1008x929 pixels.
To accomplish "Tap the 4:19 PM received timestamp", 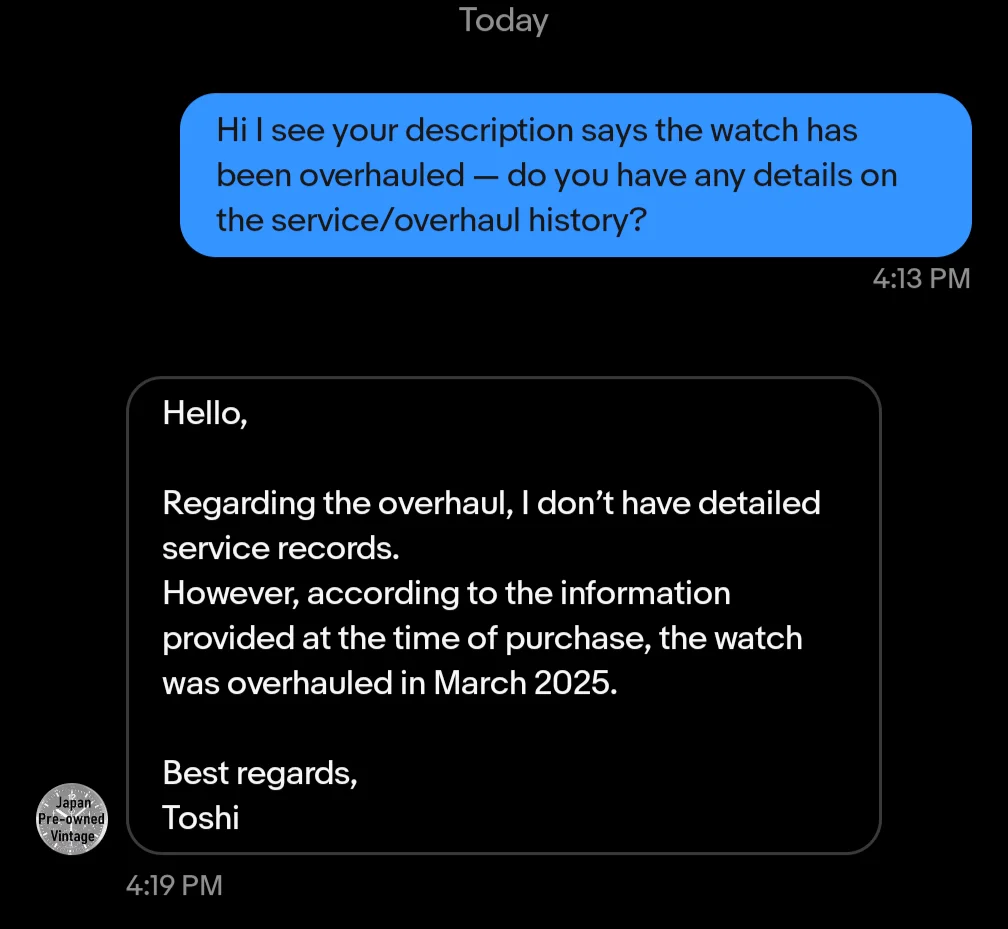I will (x=174, y=885).
